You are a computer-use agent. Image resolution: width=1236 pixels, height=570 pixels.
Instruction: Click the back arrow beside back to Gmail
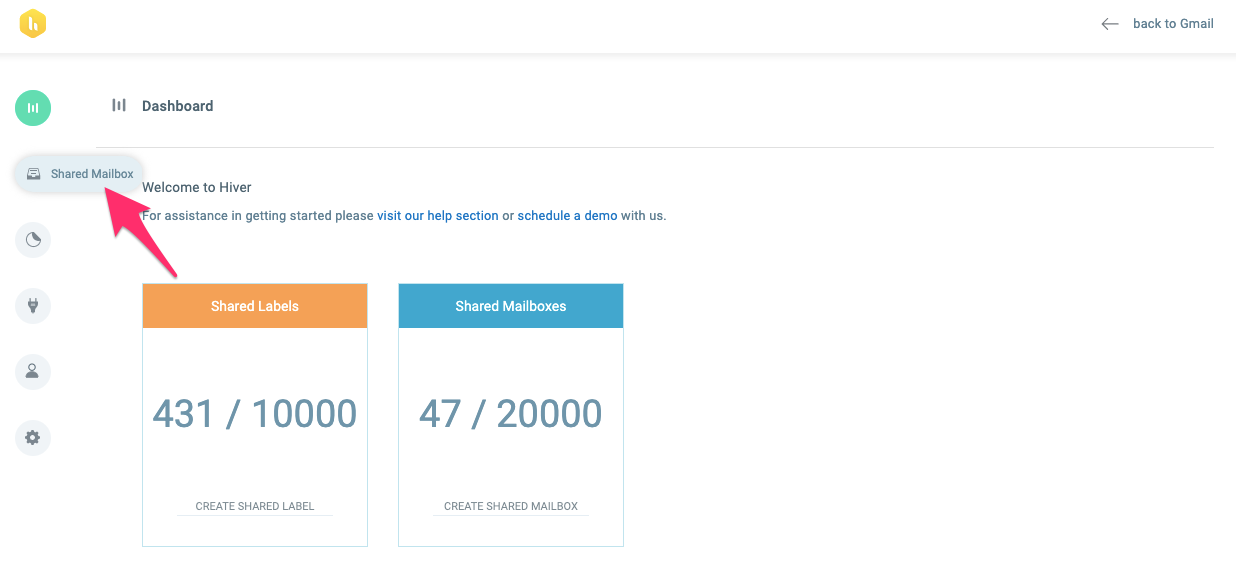[1109, 24]
